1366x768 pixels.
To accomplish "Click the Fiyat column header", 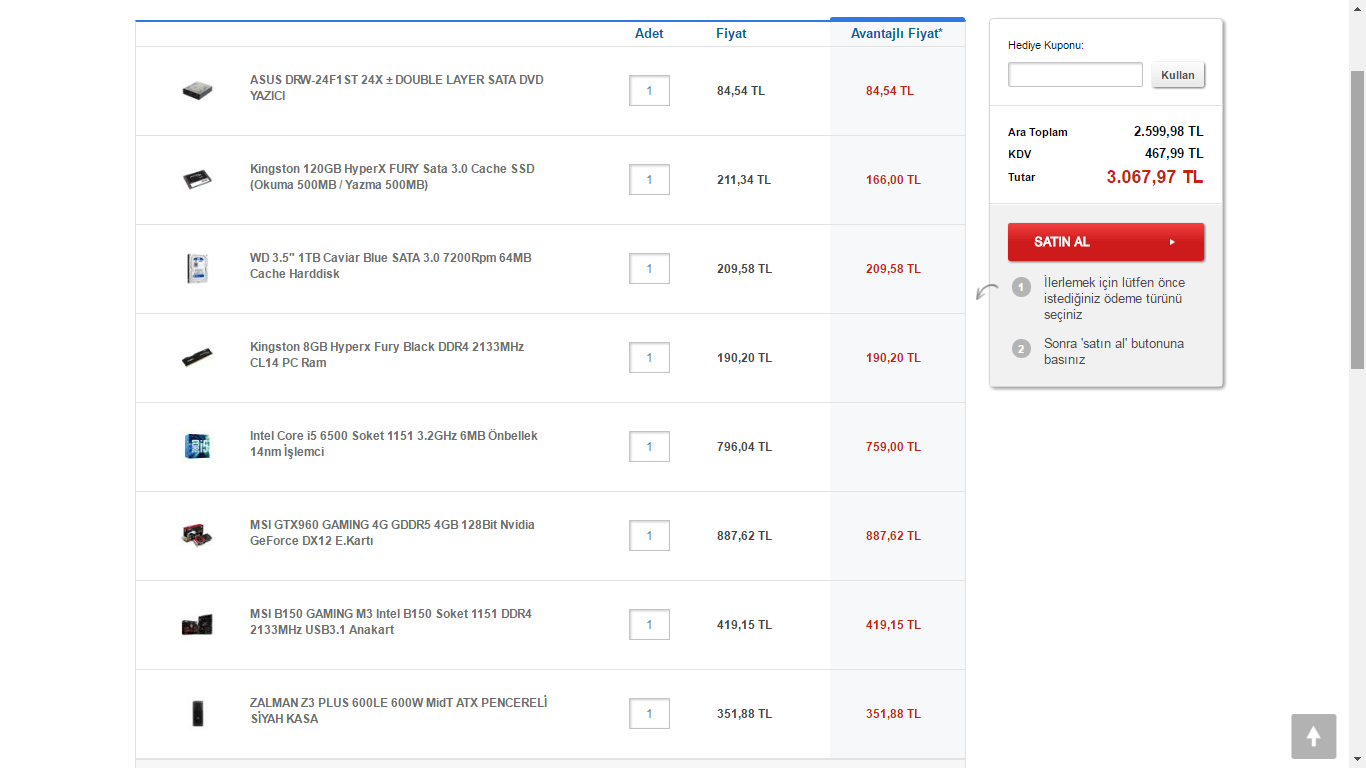I will (x=731, y=34).
